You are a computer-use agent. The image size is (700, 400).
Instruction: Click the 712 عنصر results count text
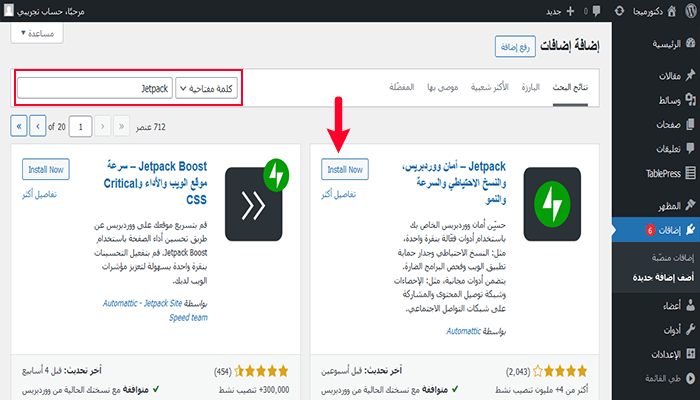point(150,127)
